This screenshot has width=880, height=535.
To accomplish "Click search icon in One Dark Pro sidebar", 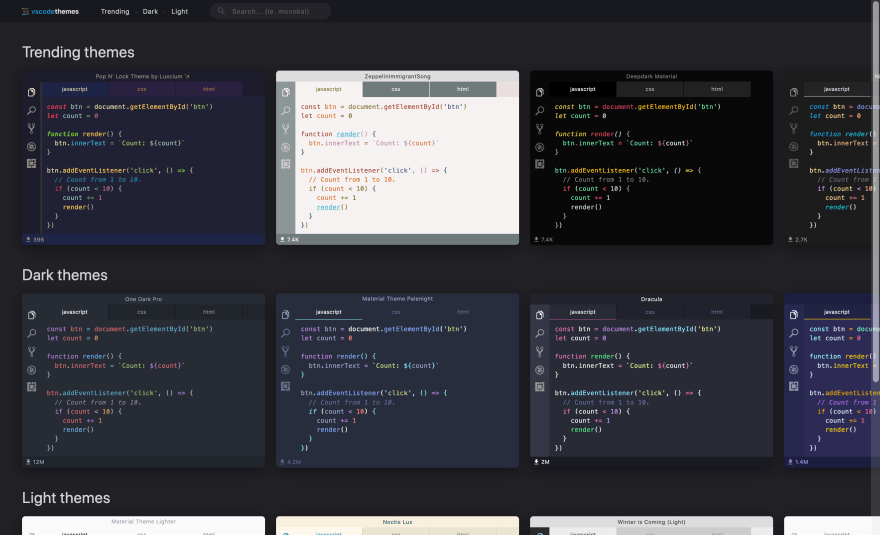I will pyautogui.click(x=31, y=333).
